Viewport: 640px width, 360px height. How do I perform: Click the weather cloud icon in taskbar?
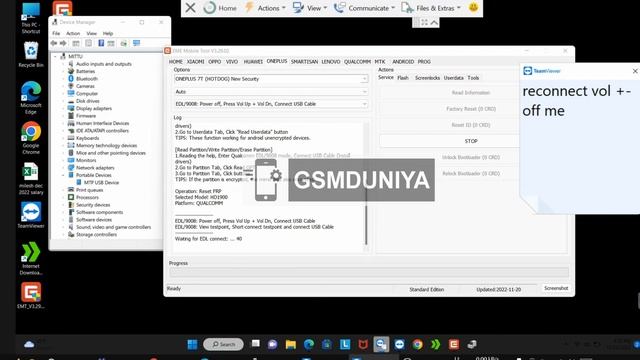click(29, 344)
